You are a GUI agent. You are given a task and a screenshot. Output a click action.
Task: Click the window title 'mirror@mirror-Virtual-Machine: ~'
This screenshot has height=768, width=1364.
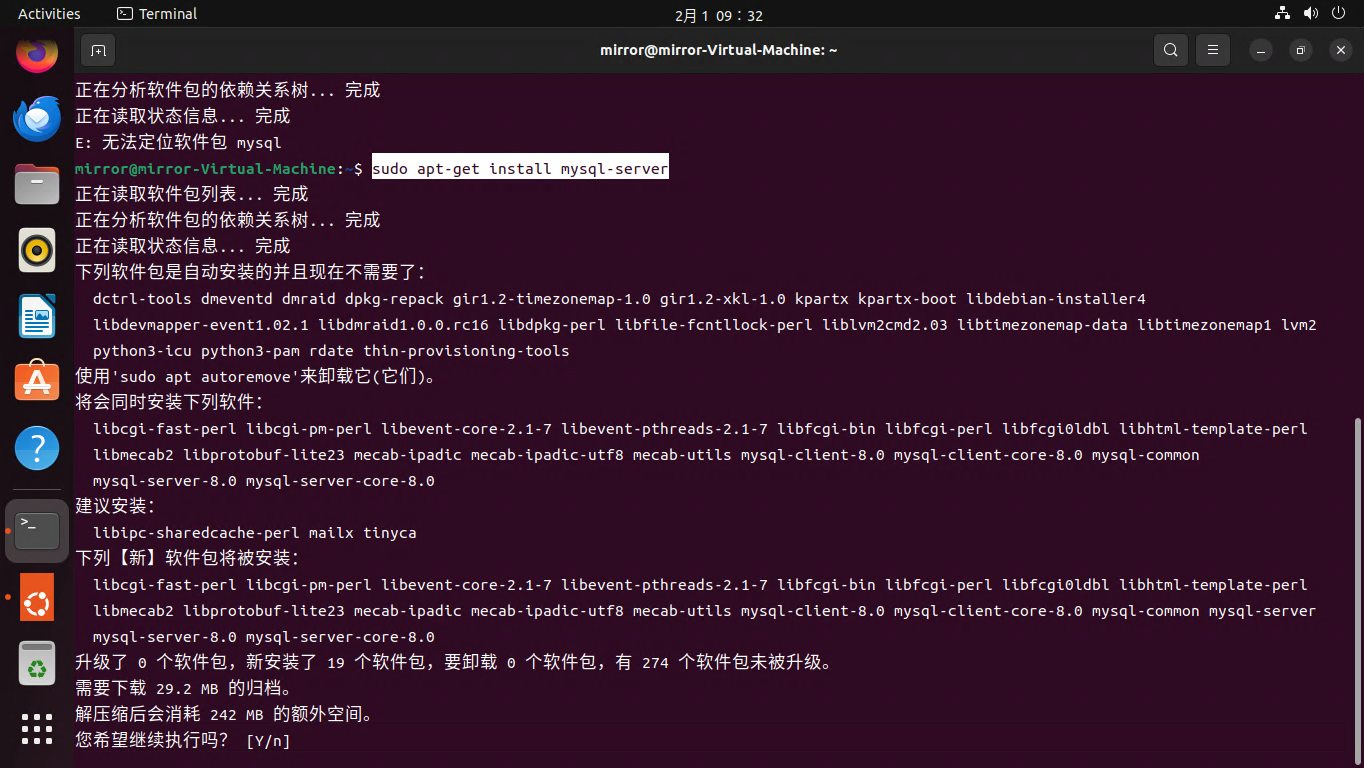[719, 50]
